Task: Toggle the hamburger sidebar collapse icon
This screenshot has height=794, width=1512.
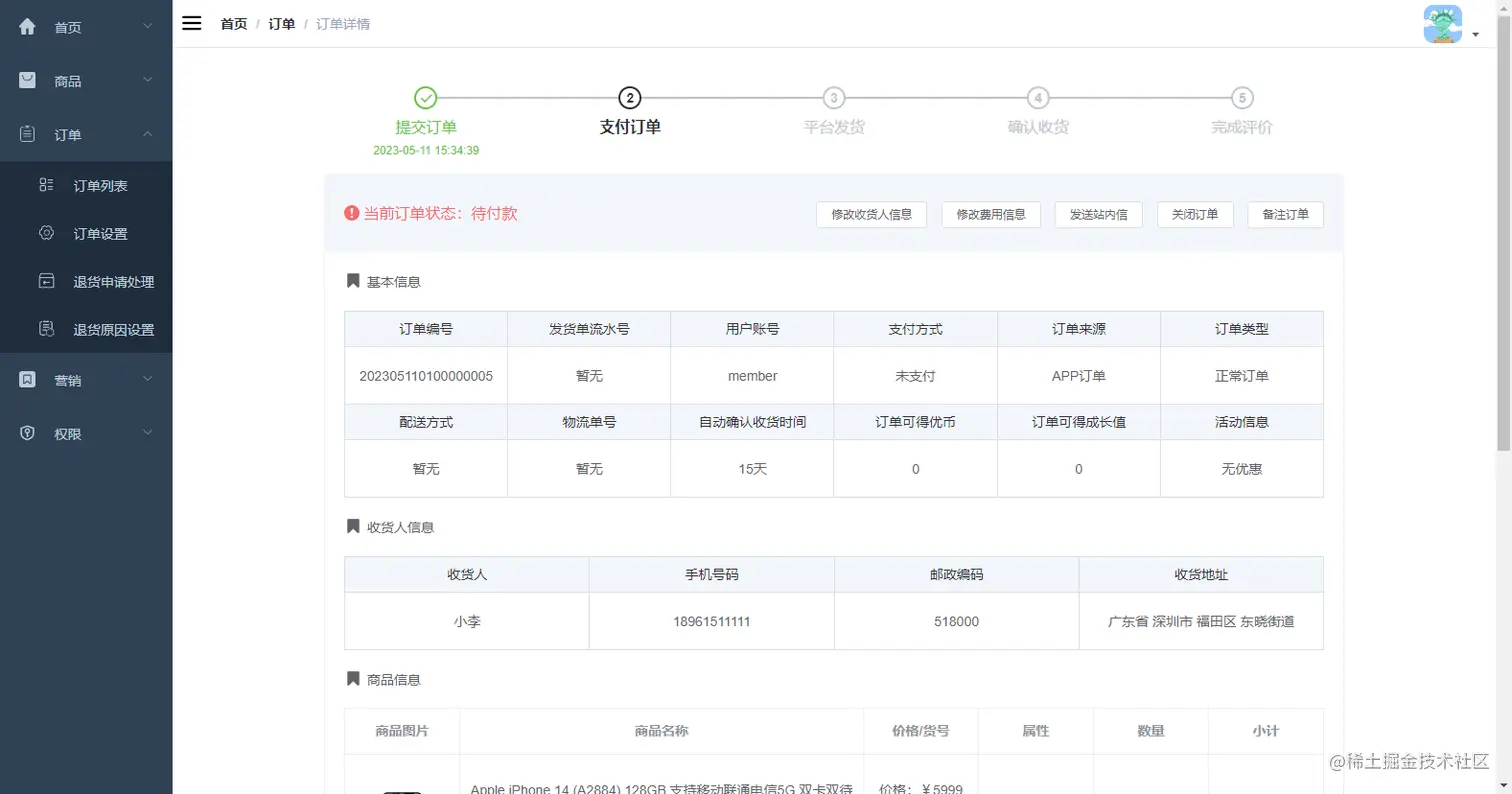Action: 192,23
